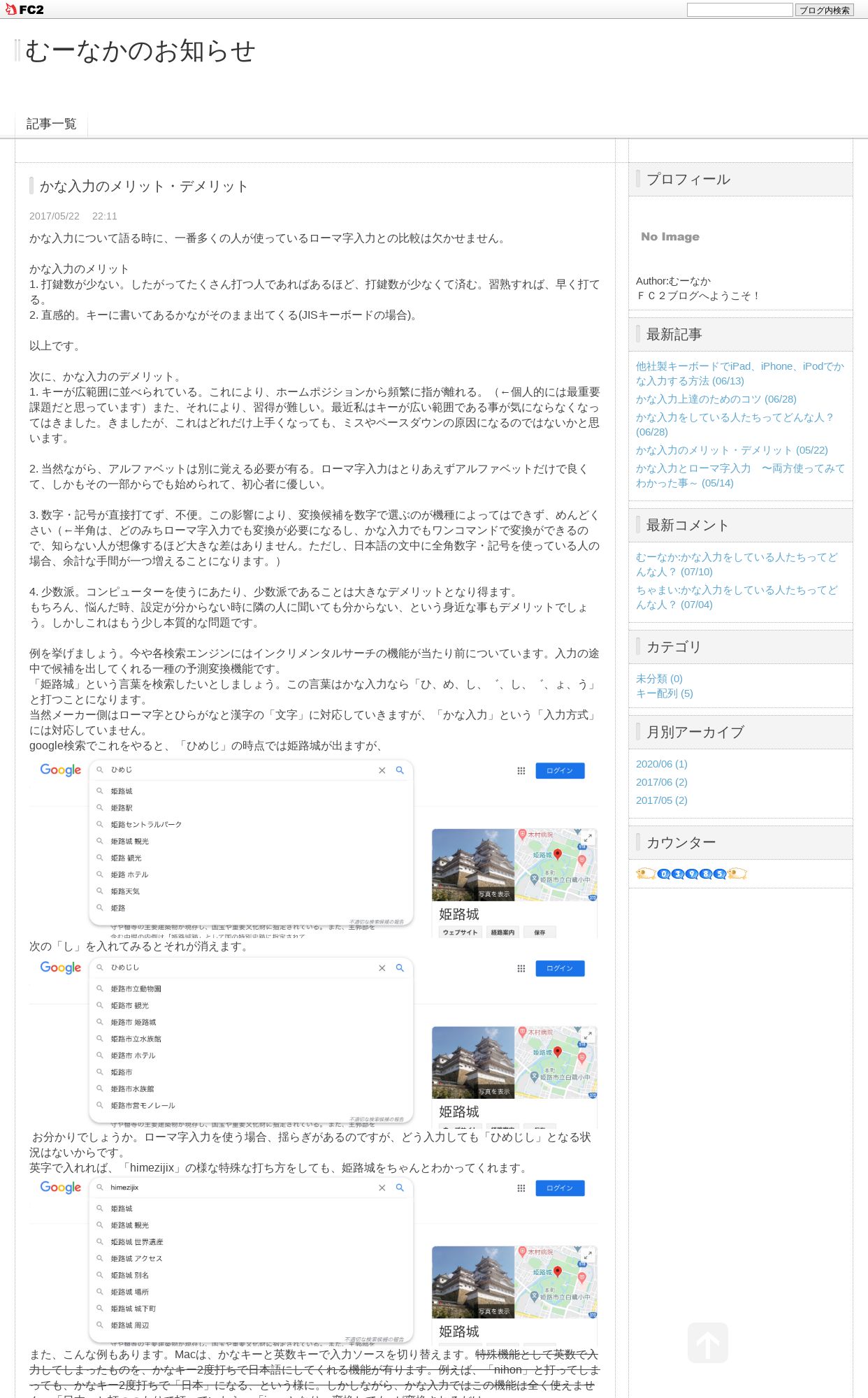The width and height of the screenshot is (868, 1398).
Task: Click the clear X icon in the ひめじし search box
Action: [x=382, y=968]
